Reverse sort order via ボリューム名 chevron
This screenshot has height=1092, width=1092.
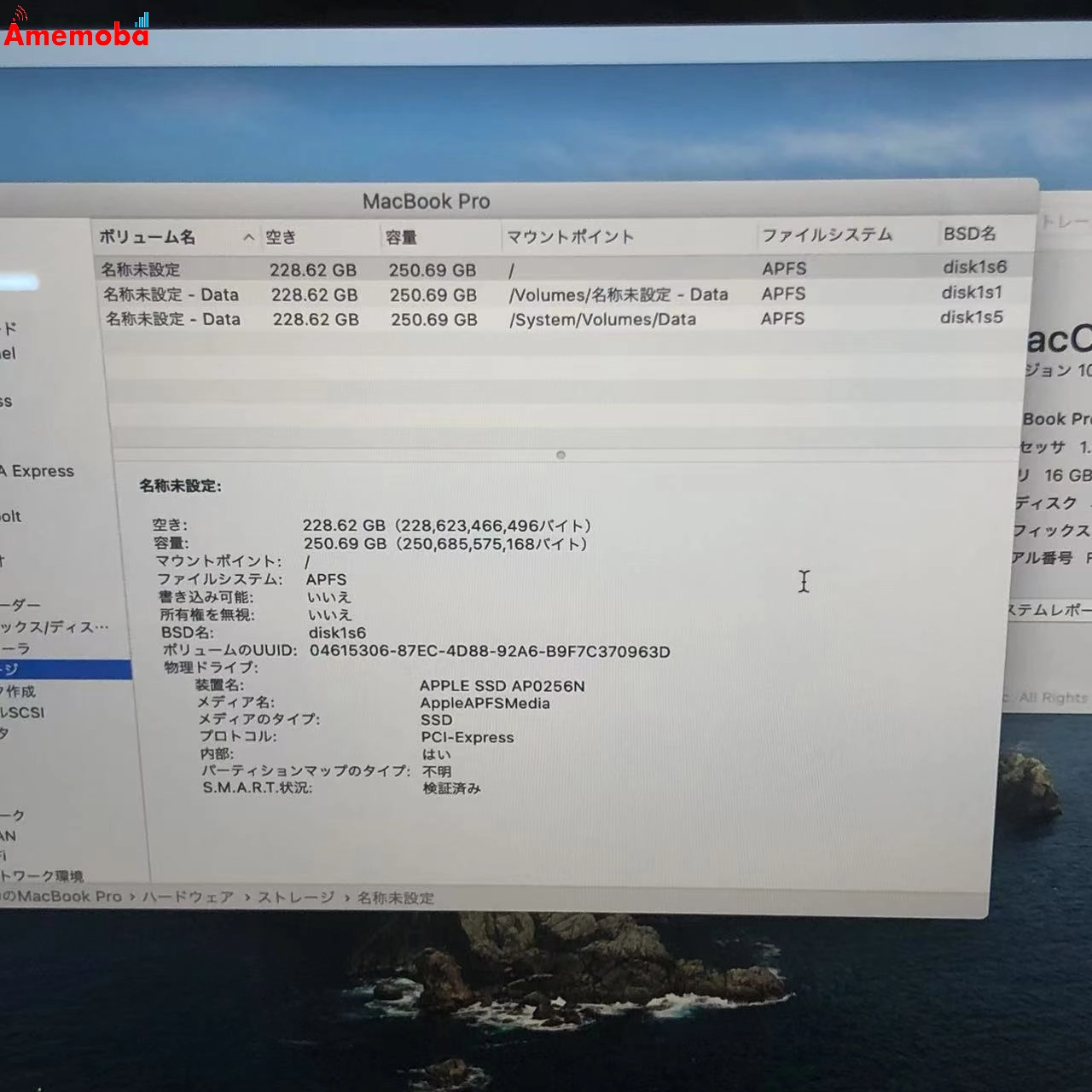tap(247, 236)
